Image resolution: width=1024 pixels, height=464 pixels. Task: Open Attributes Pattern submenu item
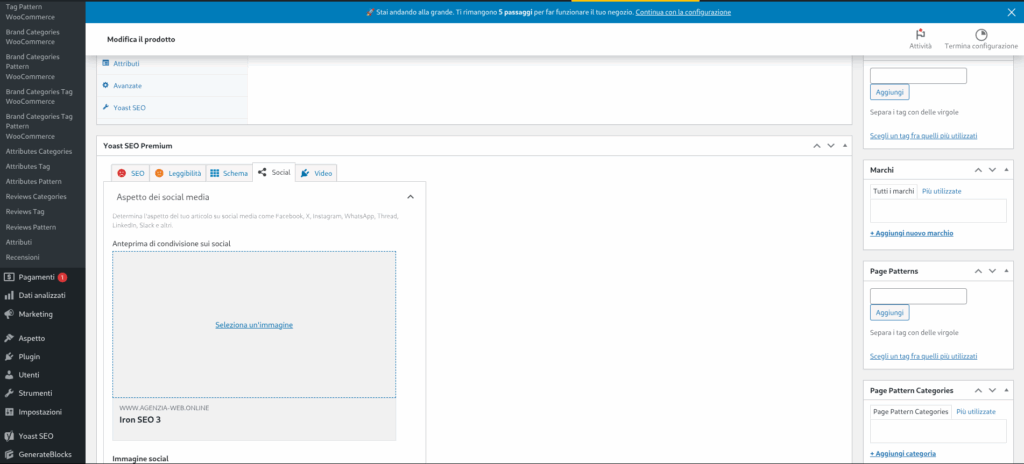coord(33,181)
